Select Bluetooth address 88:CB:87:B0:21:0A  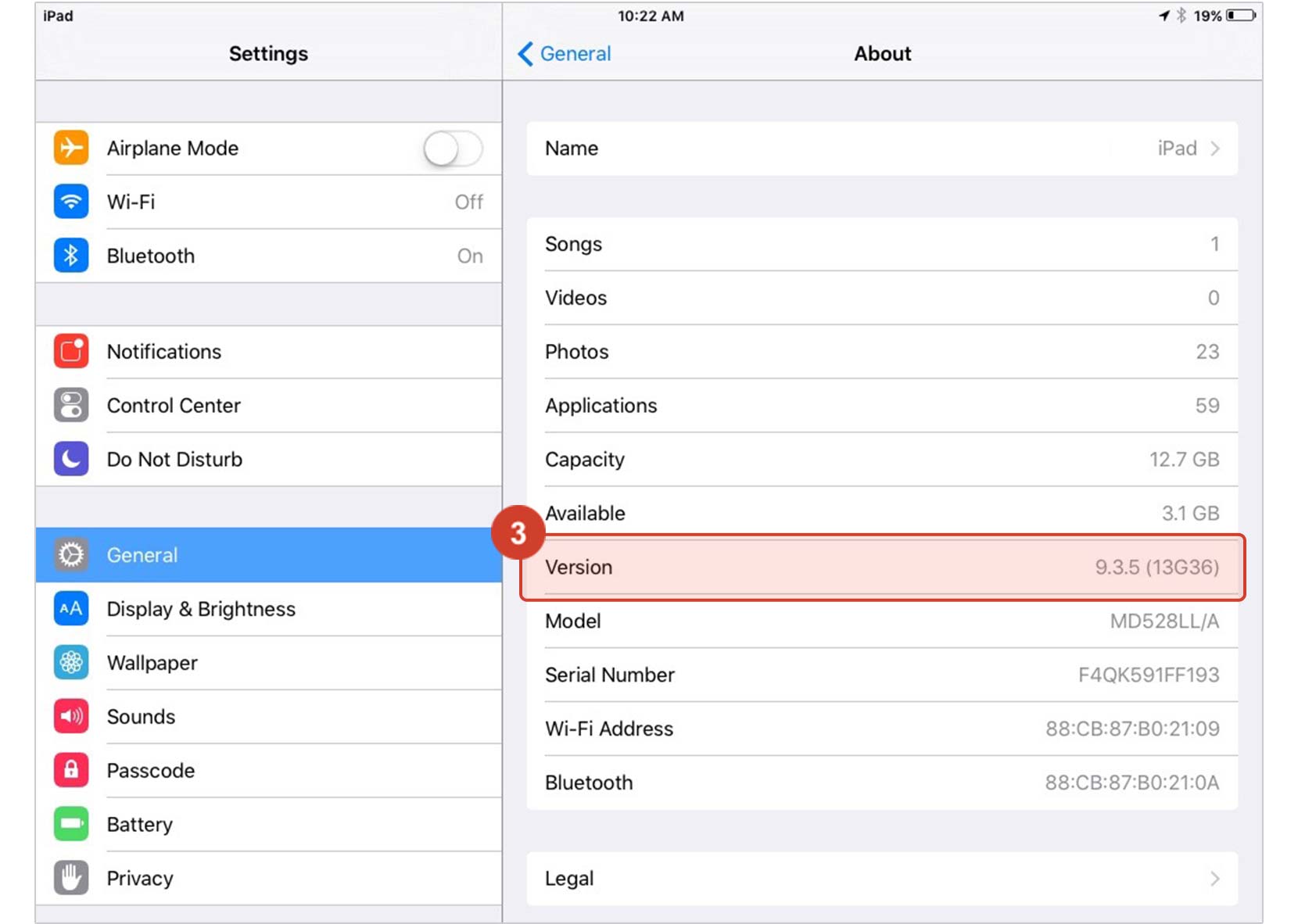(x=1132, y=783)
